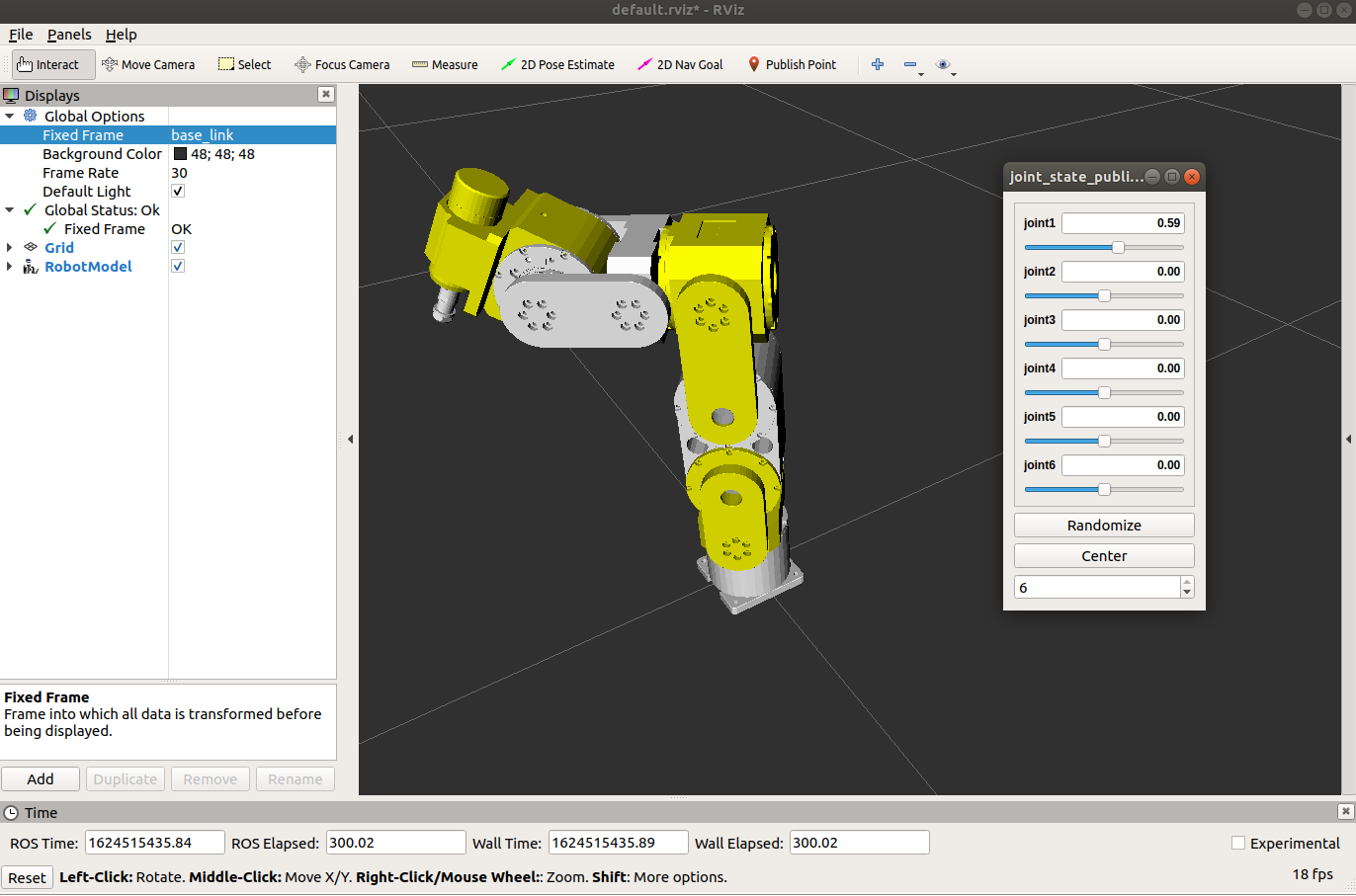Expand the Grid tree node
Viewport: 1356px width, 896px height.
pyautogui.click(x=10, y=247)
